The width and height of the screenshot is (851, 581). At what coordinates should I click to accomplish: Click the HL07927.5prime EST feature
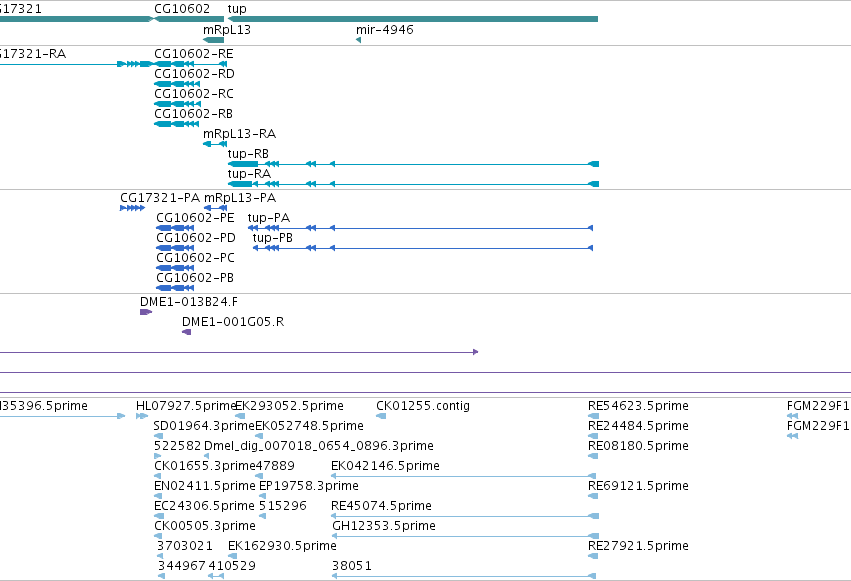pyautogui.click(x=142, y=416)
